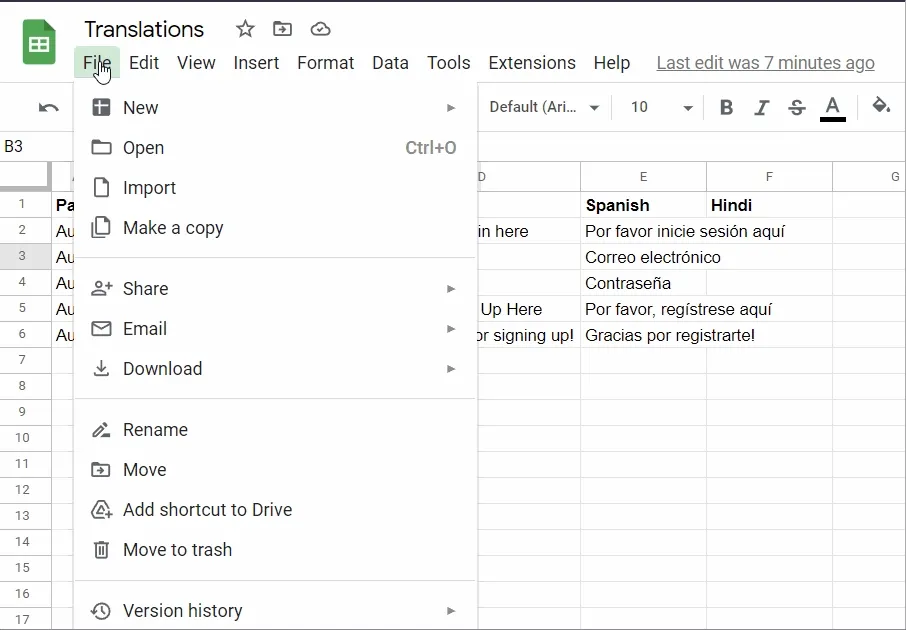Select the Spanish header cell
Screen dimensions: 906x630
click(x=642, y=205)
